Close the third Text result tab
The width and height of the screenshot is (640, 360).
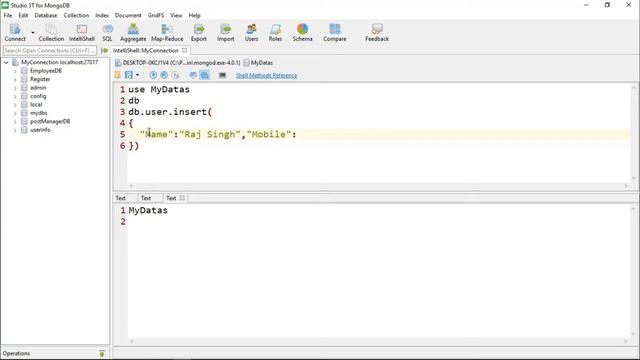(182, 198)
